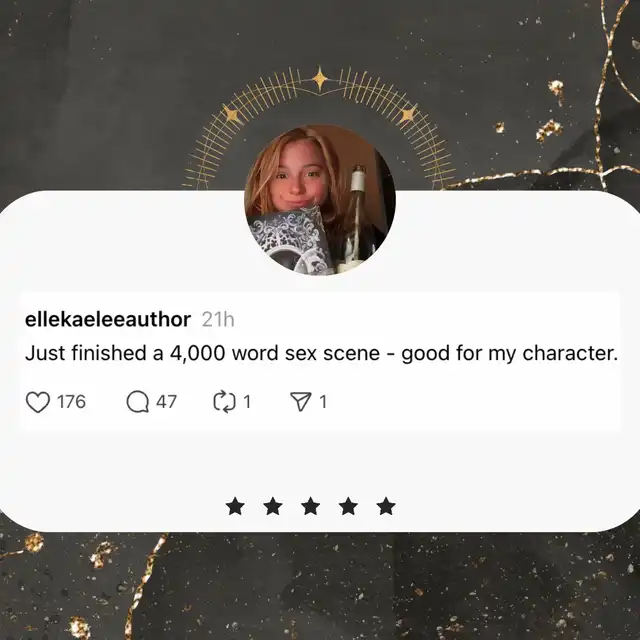Click the share count next to paper plane
The image size is (640, 640).
tap(323, 402)
